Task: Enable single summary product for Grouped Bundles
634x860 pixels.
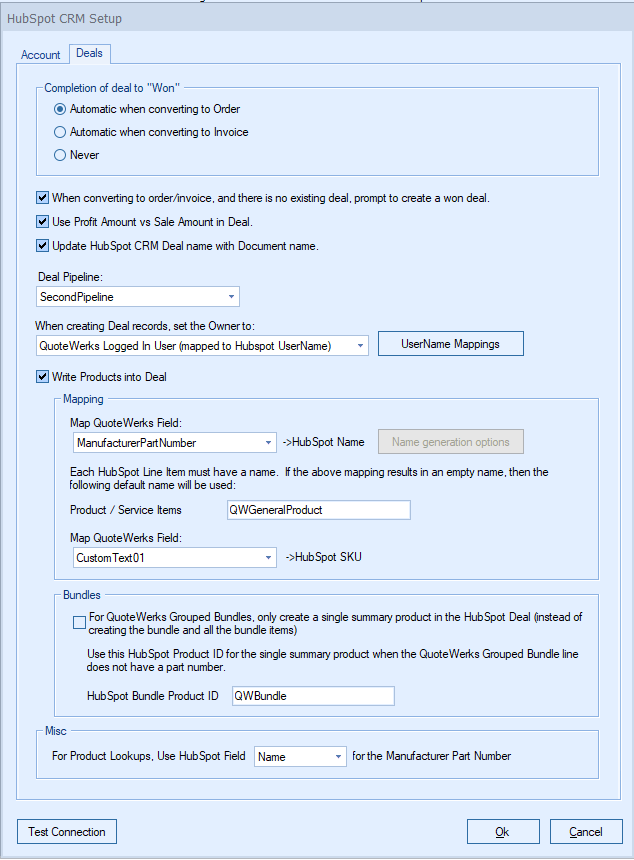Action: 80,623
